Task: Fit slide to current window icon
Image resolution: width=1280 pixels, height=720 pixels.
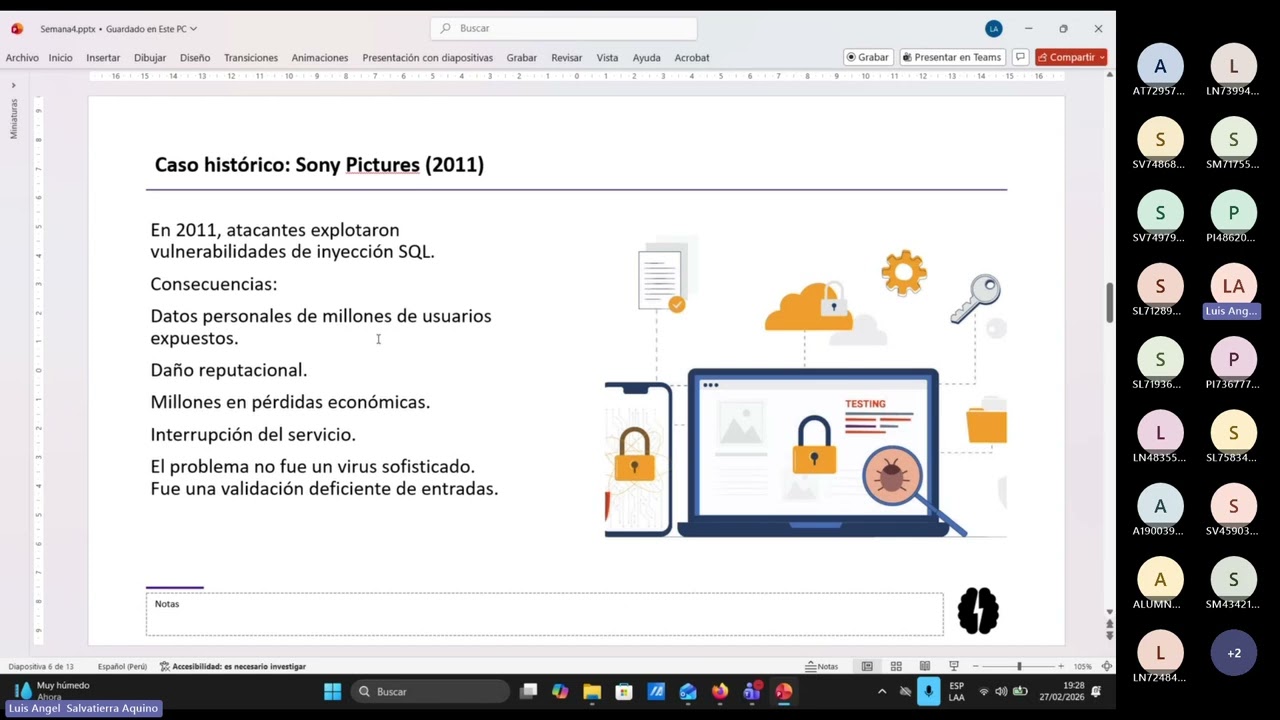Action: tap(1107, 666)
